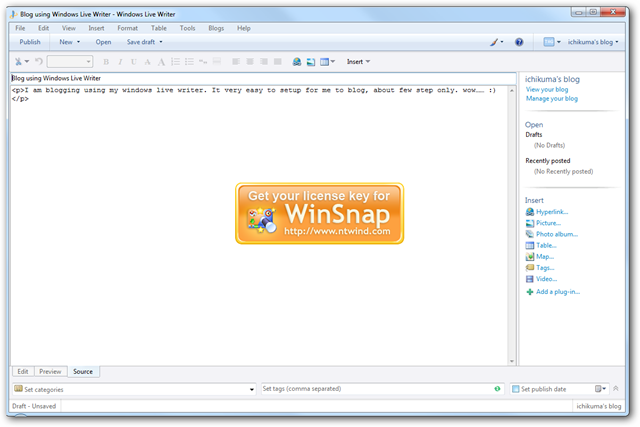Click the Hyperlink icon in the Insert sidebar
This screenshot has height=427, width=640.
pos(530,212)
